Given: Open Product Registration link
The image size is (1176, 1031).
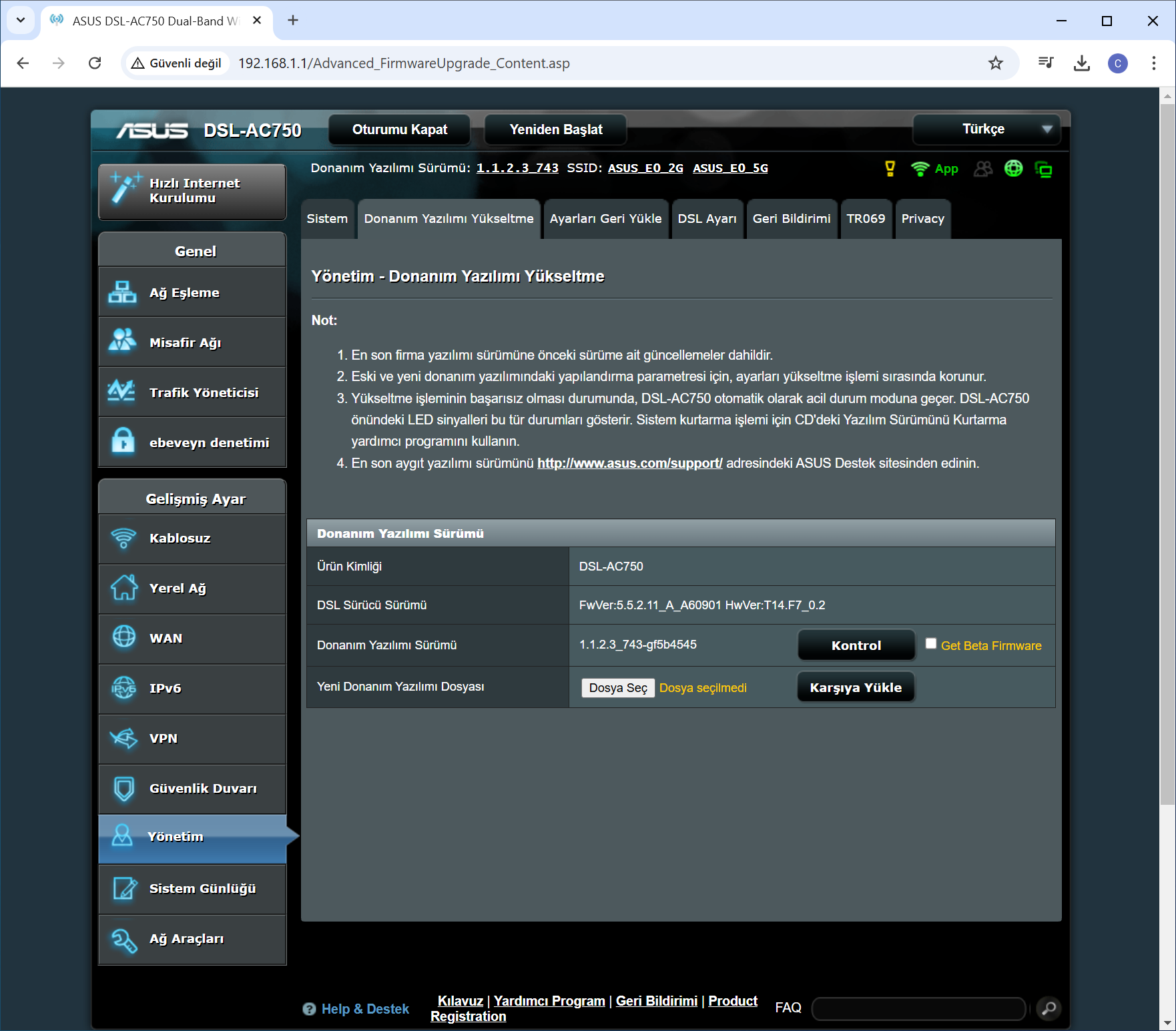Looking at the screenshot, I should click(x=594, y=1008).
